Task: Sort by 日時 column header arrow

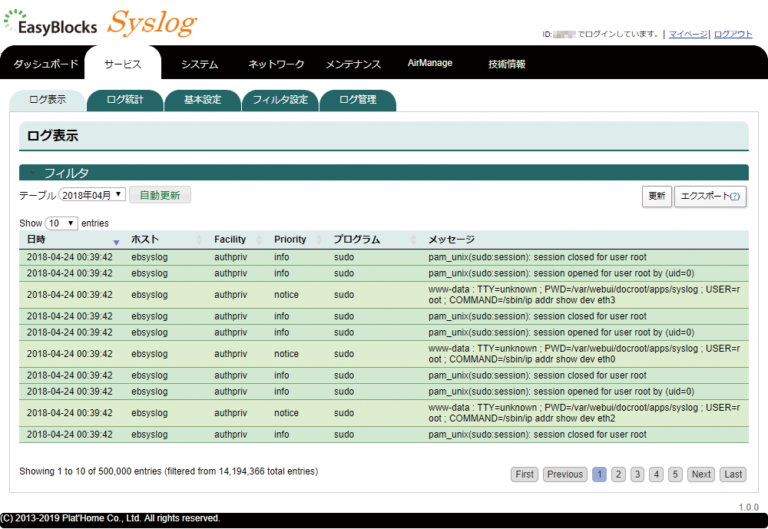Action: pyautogui.click(x=116, y=241)
